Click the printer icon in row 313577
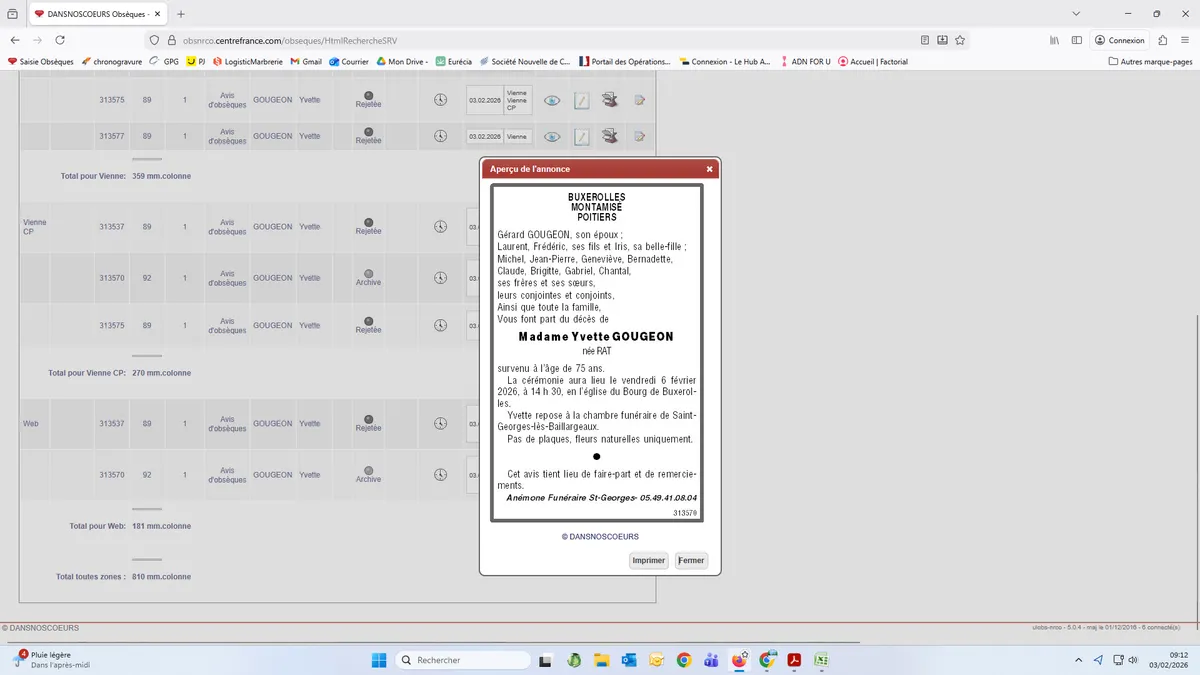The image size is (1200, 675). click(609, 136)
